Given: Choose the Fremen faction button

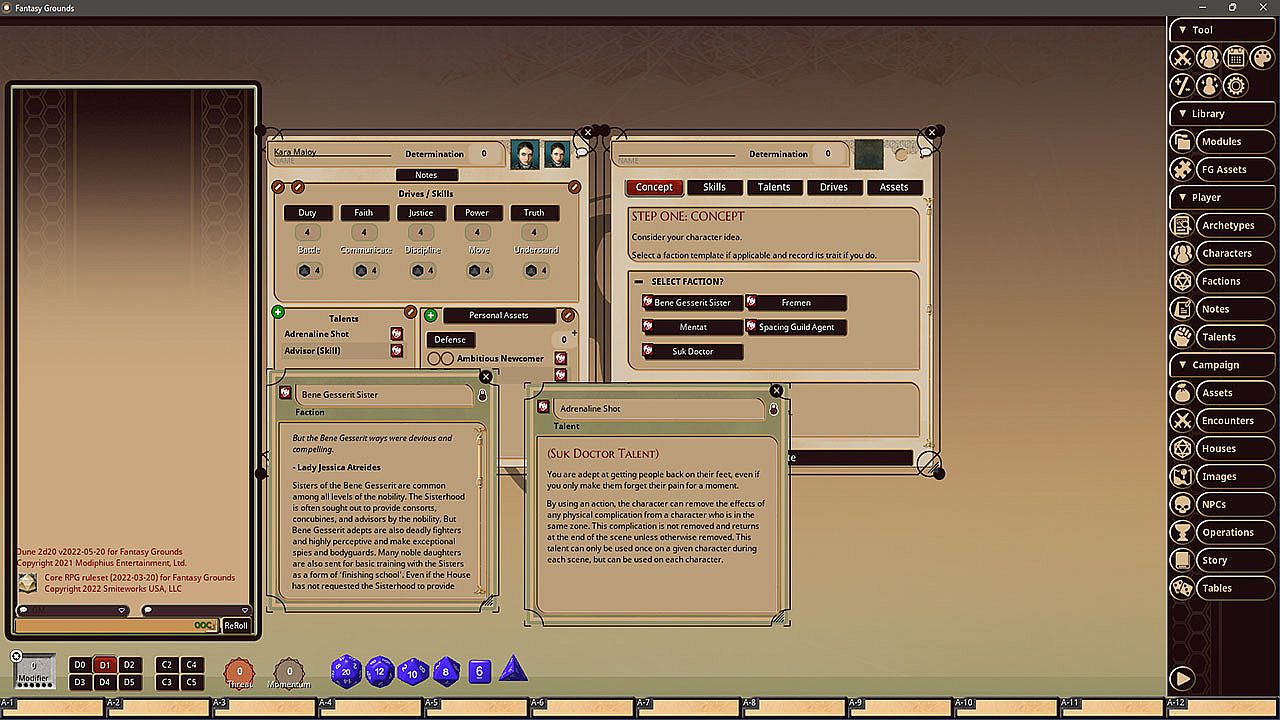Looking at the screenshot, I should pos(797,303).
